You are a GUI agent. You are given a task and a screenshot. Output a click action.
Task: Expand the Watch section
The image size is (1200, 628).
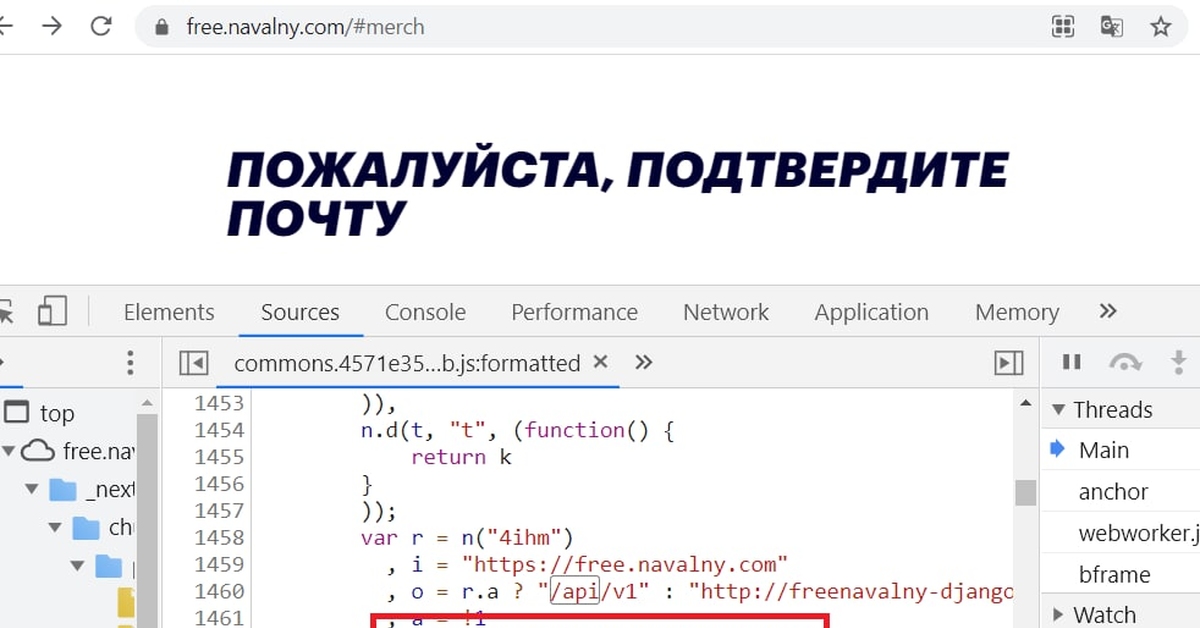[1058, 614]
